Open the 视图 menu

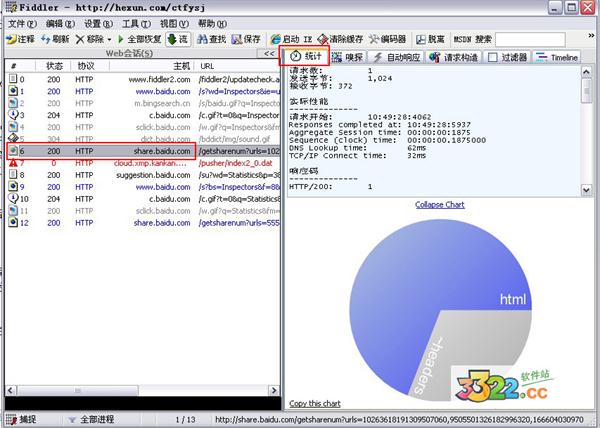click(x=174, y=24)
